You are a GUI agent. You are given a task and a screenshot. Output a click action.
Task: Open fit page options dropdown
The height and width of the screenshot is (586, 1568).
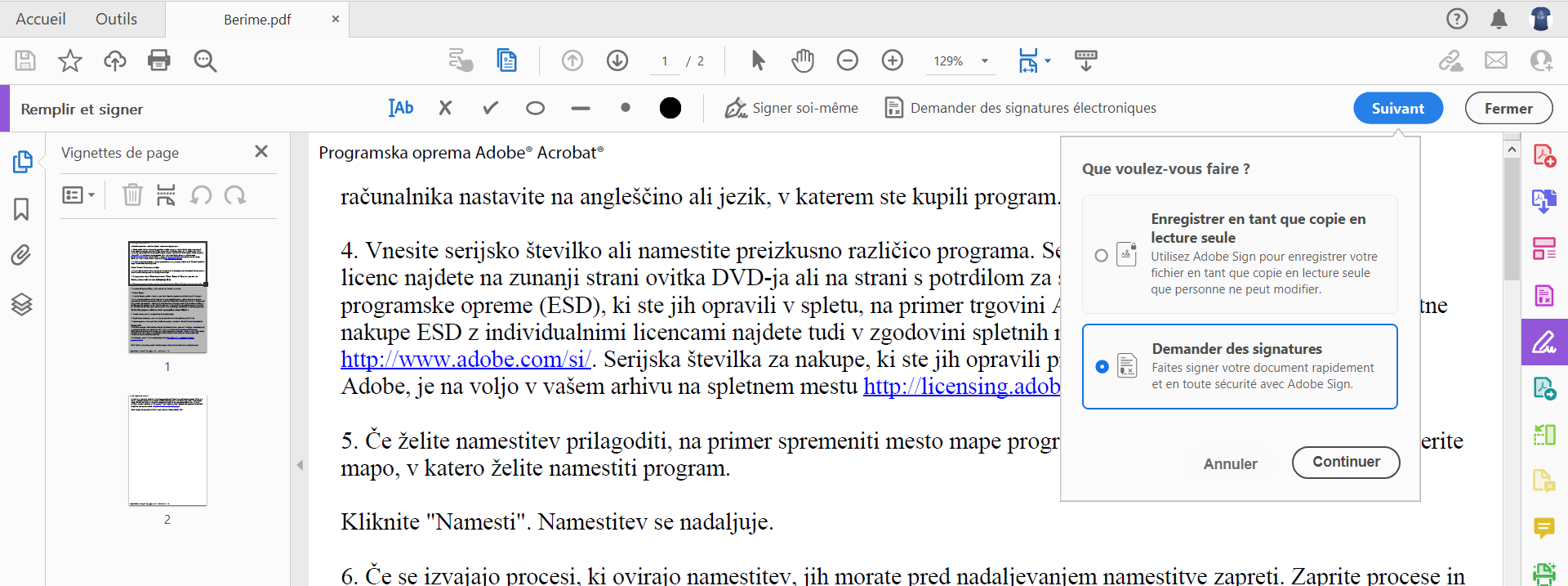coord(1048,61)
